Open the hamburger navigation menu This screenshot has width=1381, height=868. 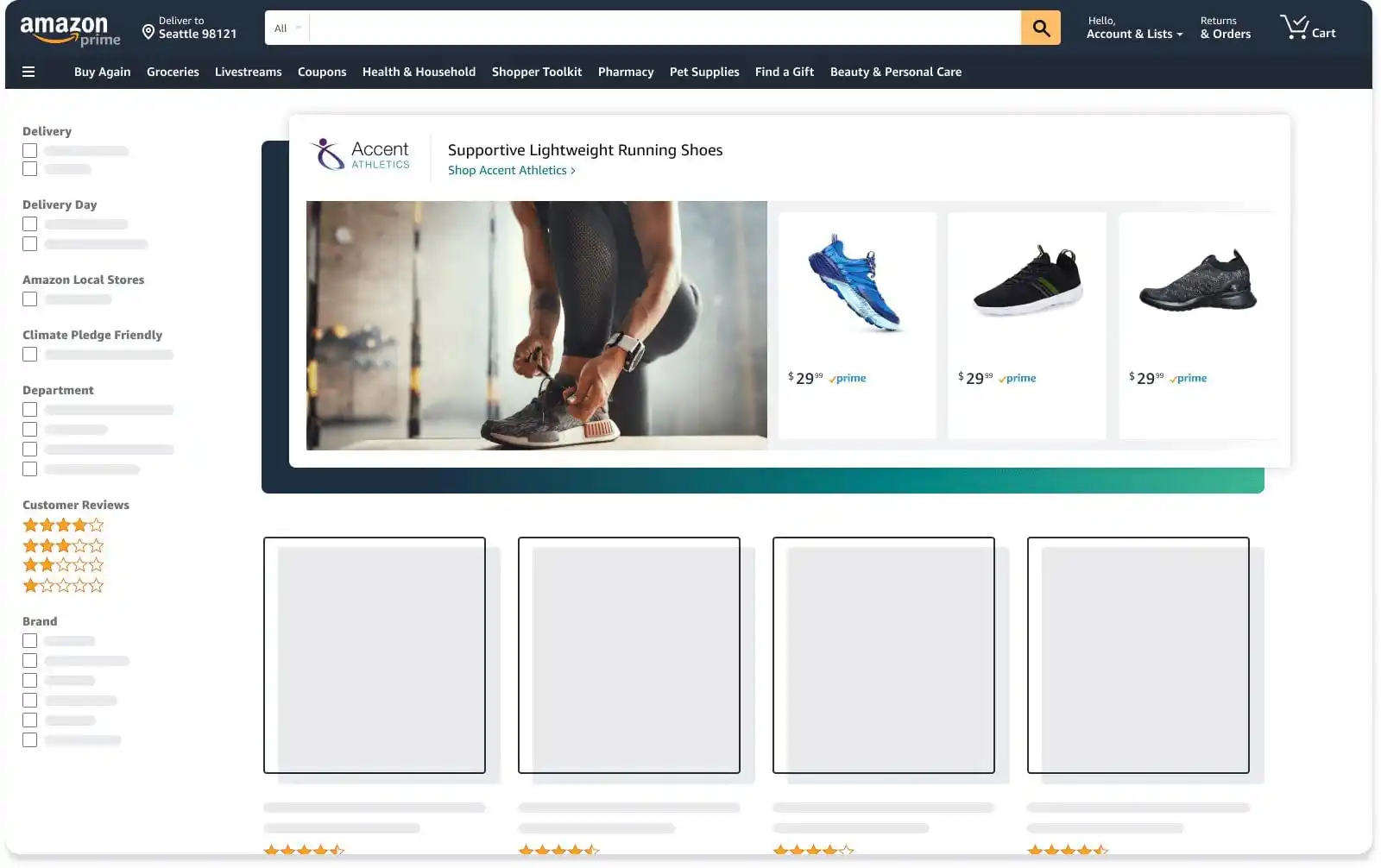pyautogui.click(x=30, y=72)
